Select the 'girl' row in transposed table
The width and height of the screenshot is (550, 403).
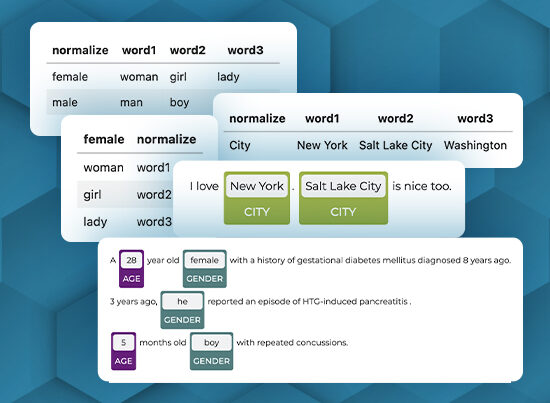point(125,194)
